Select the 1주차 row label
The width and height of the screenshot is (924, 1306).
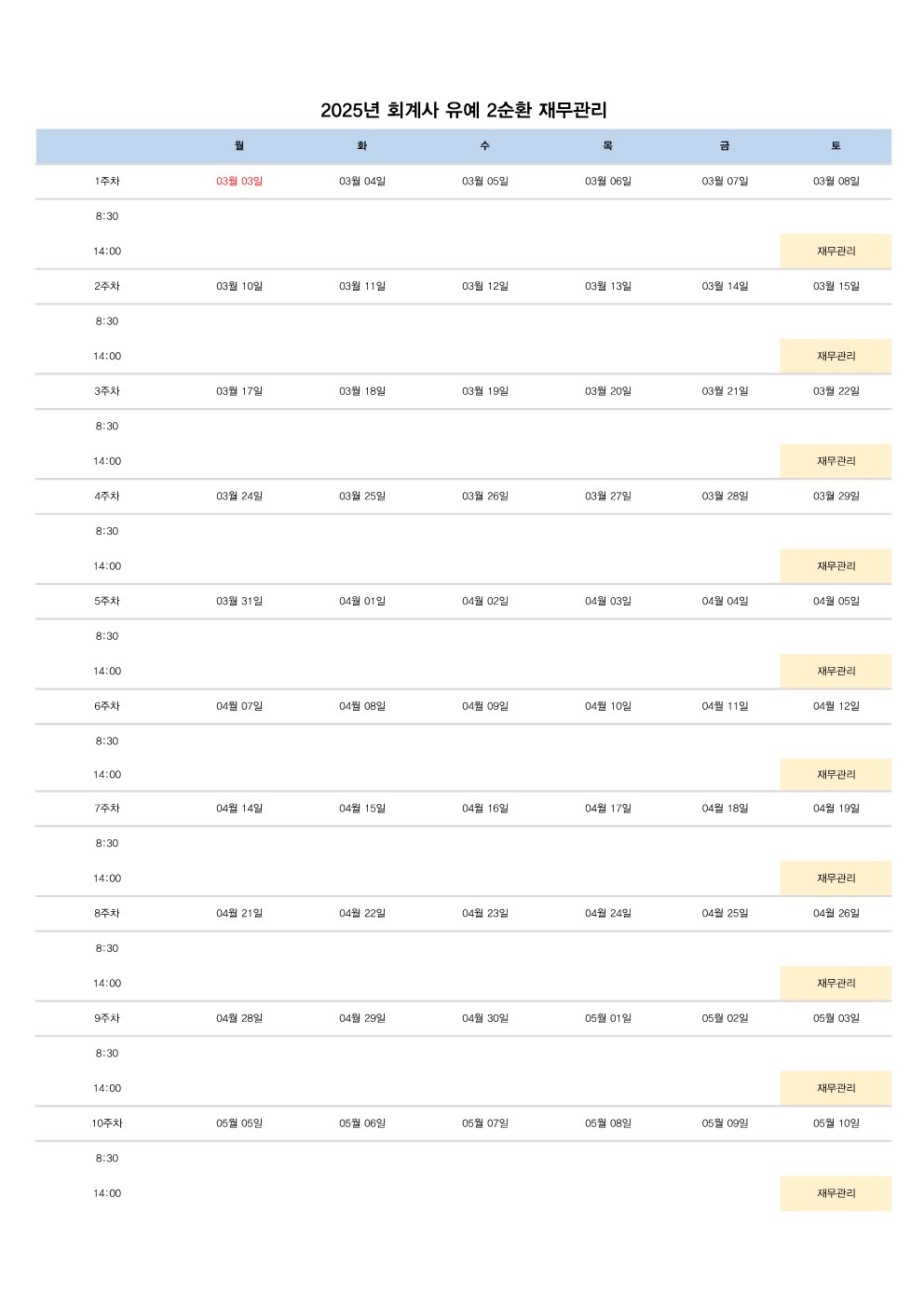pos(107,182)
